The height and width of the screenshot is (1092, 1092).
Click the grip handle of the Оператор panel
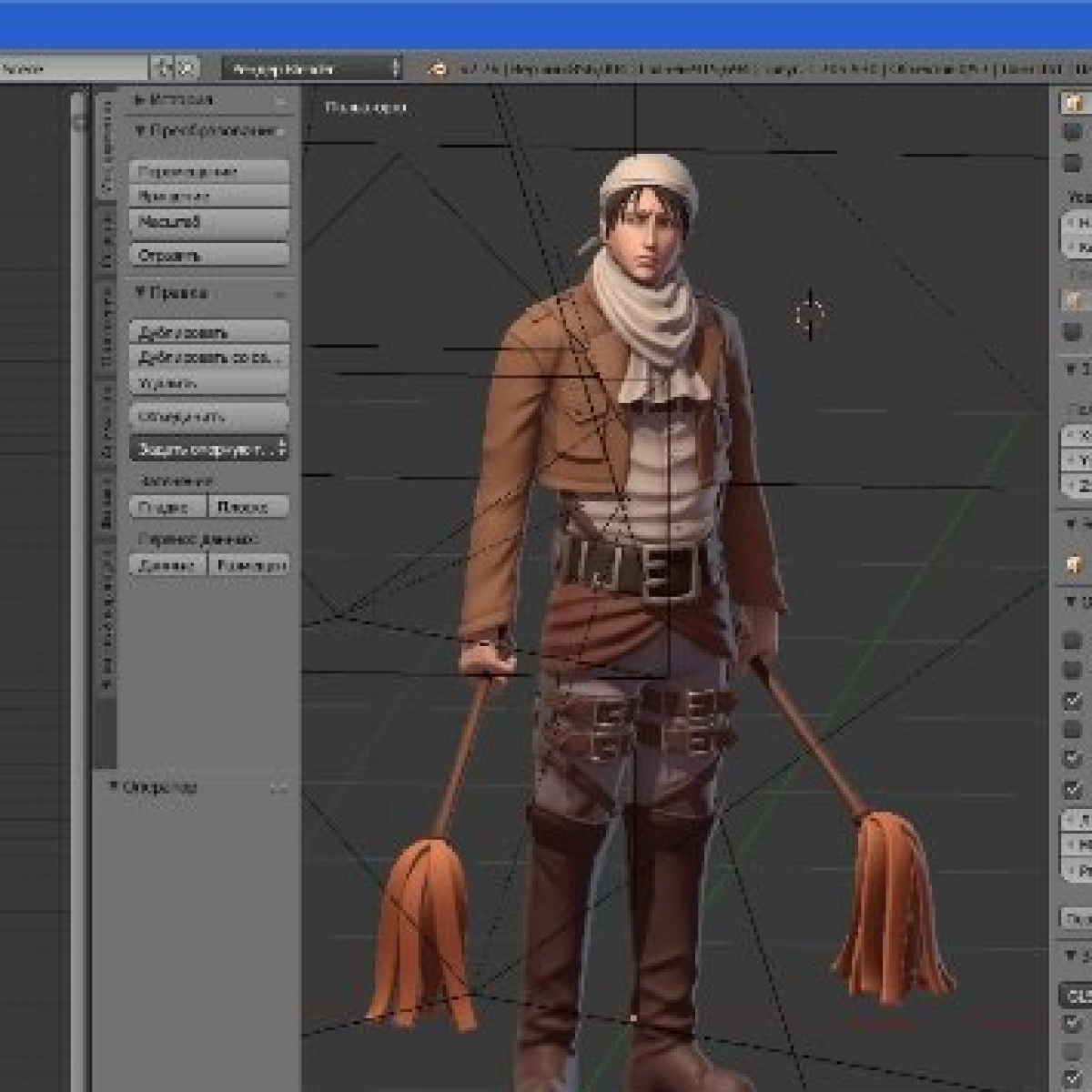coord(278,788)
